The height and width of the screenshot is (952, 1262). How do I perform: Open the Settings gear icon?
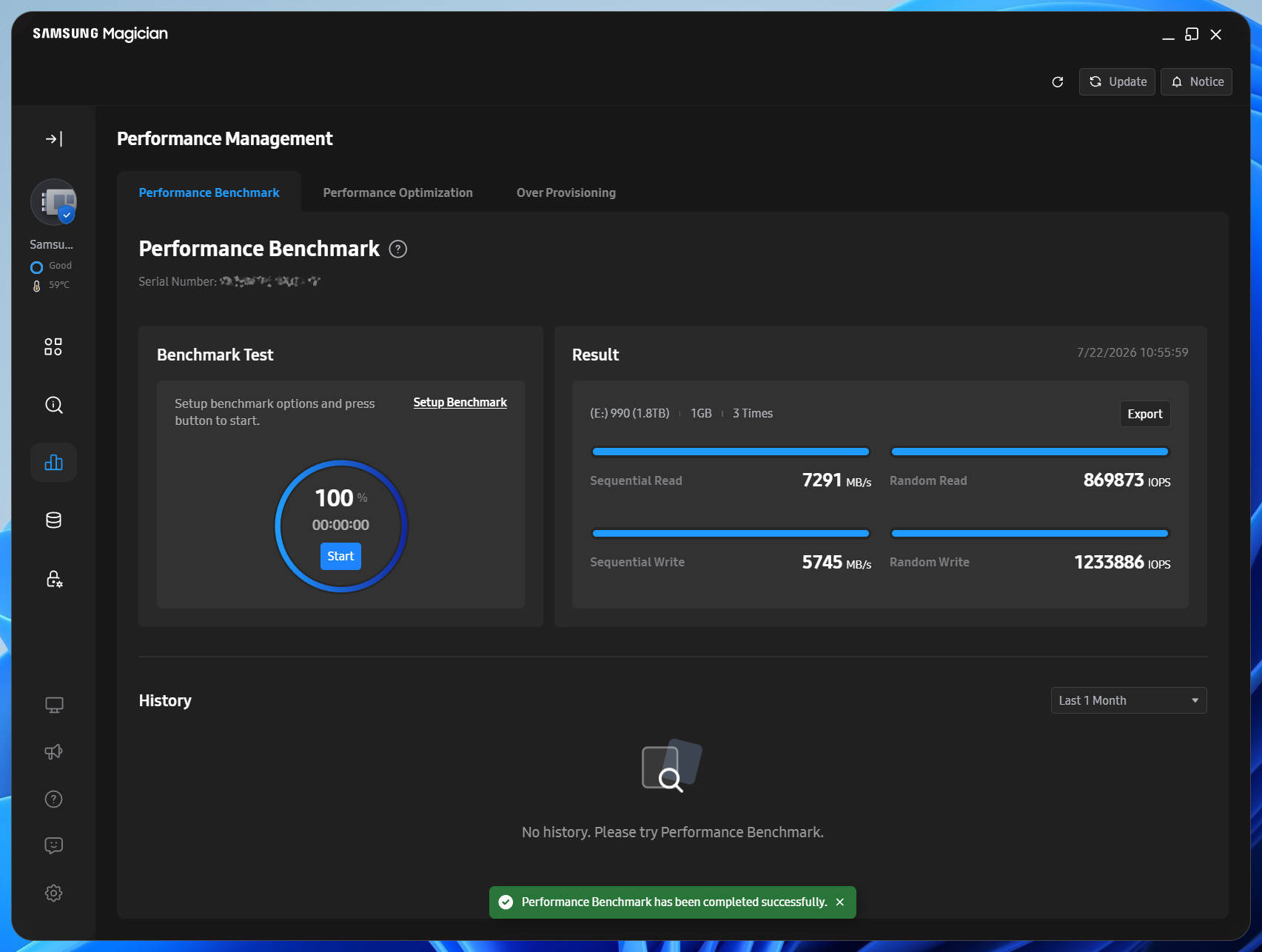(53, 893)
